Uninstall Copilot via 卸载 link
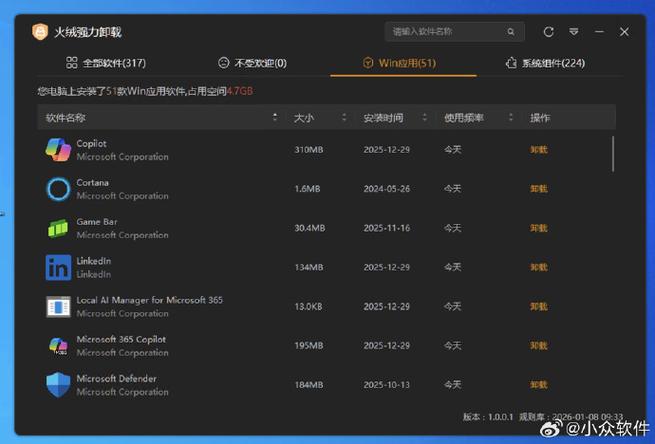 point(538,150)
